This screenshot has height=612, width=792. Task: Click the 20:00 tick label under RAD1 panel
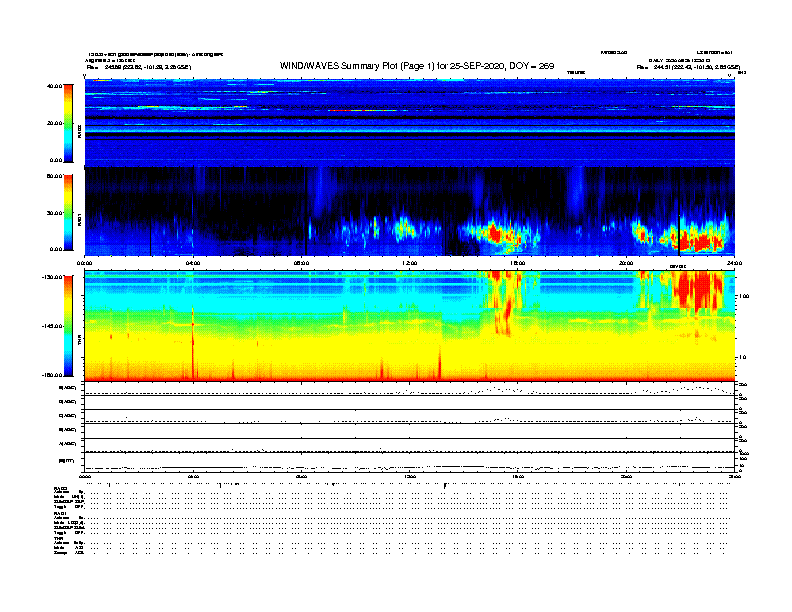626,263
